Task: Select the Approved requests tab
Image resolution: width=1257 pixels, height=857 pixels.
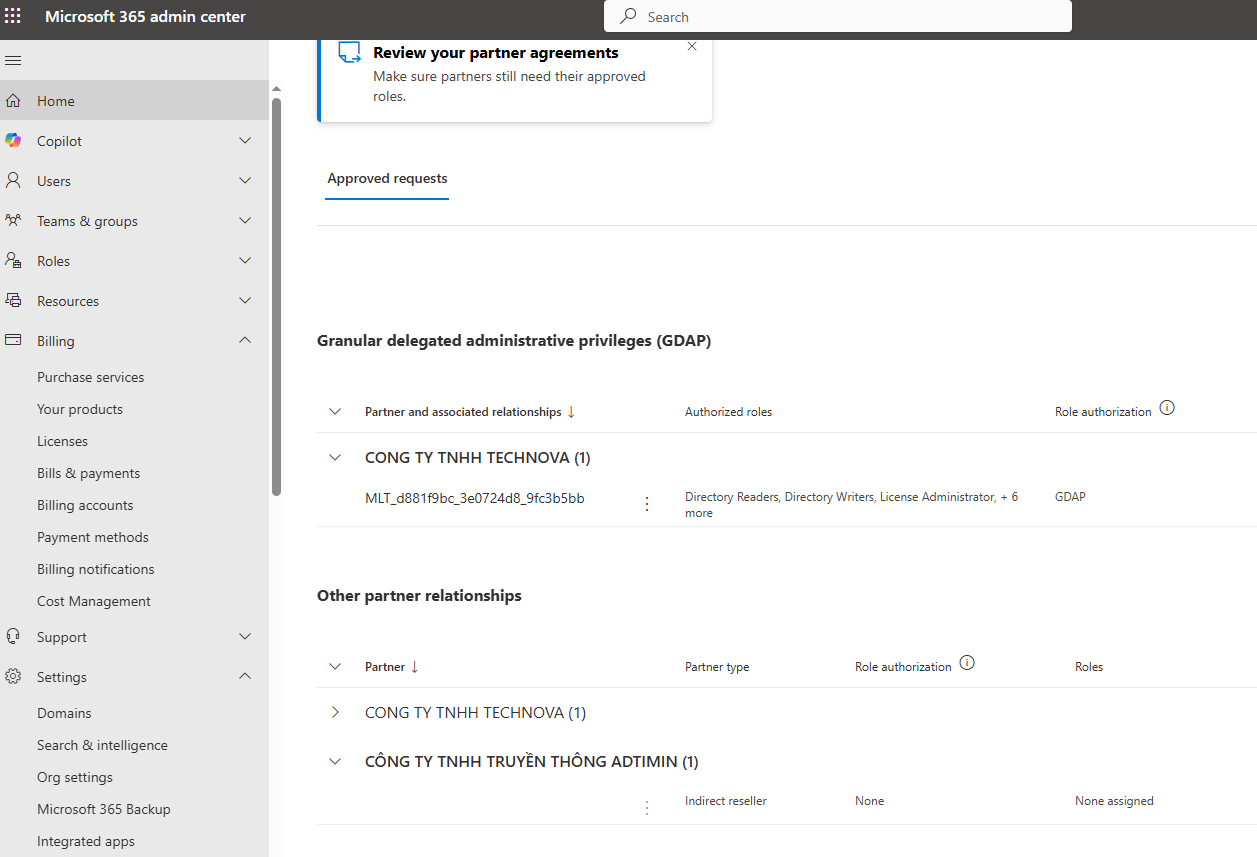Action: [x=387, y=179]
